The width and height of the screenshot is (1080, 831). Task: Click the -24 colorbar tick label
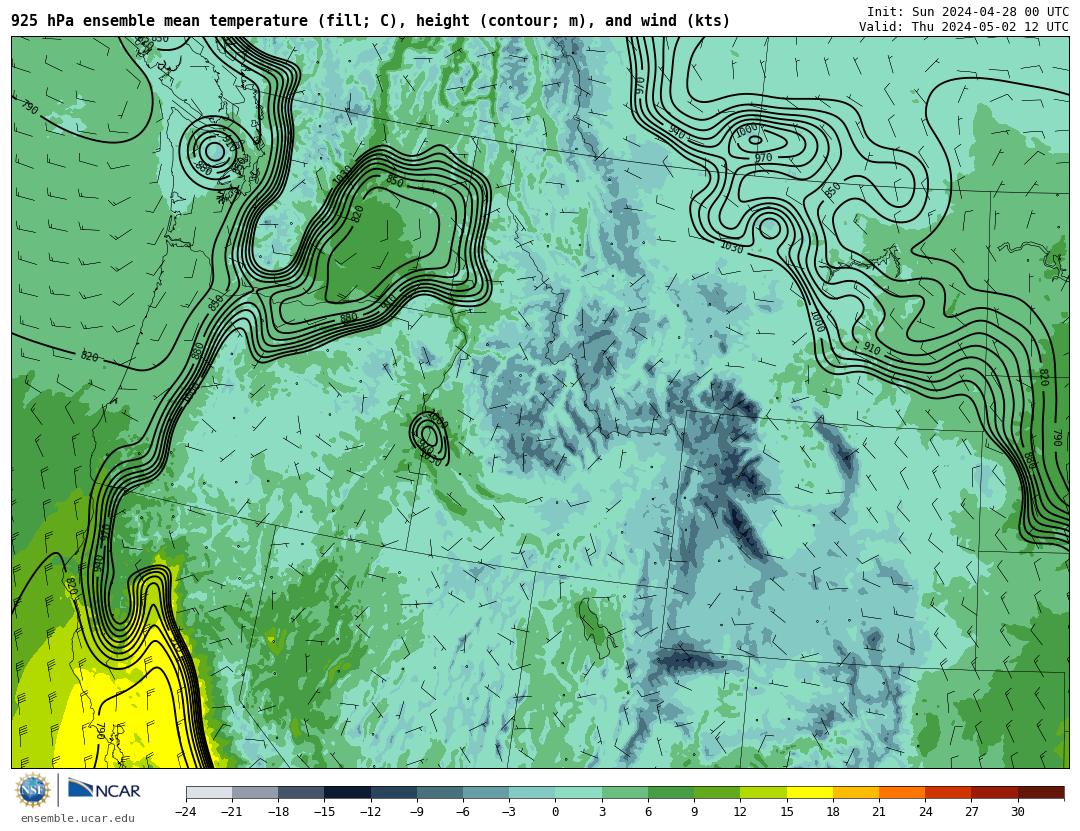click(x=185, y=812)
